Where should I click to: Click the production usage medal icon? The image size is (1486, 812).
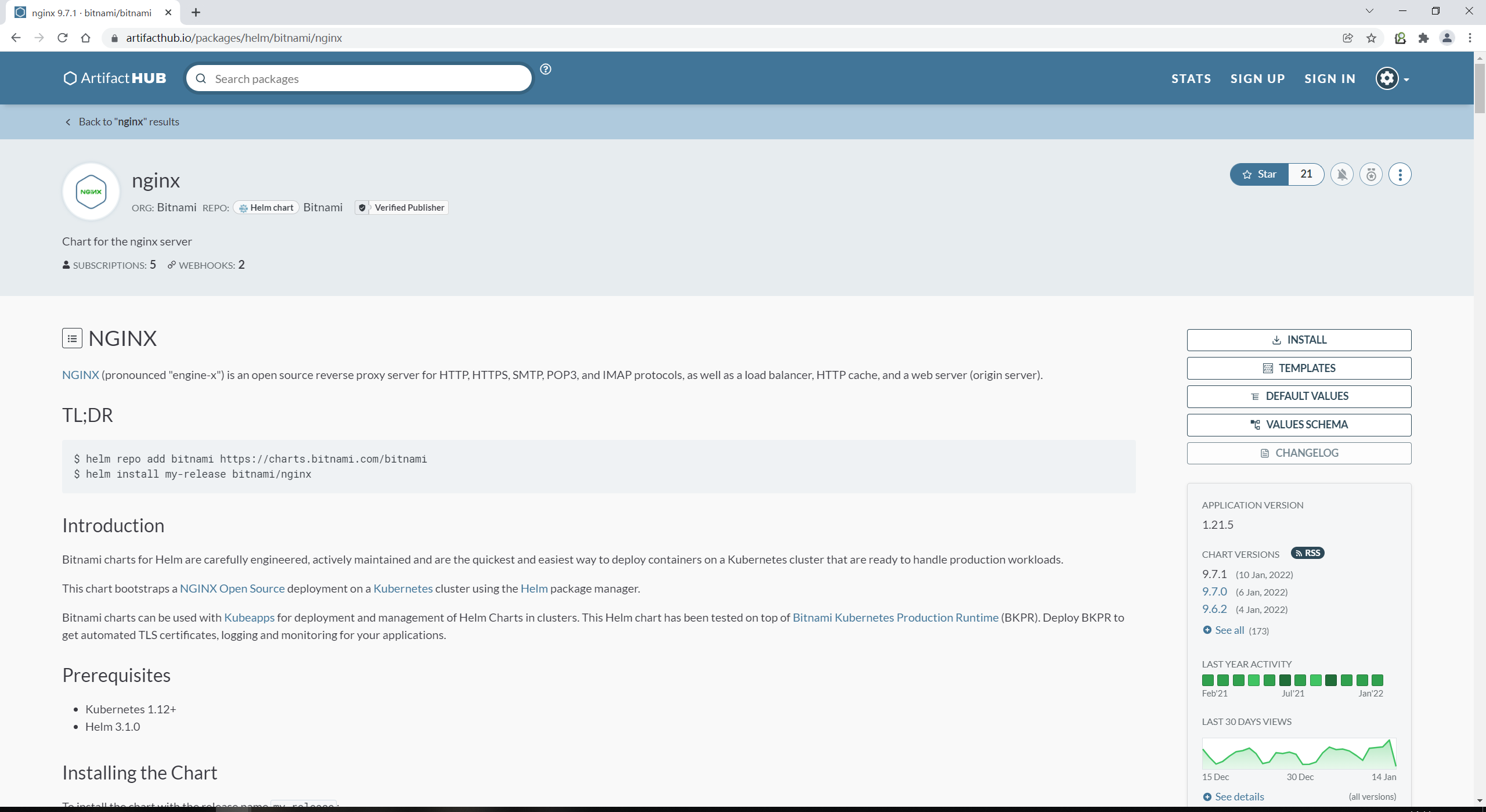[x=1370, y=174]
